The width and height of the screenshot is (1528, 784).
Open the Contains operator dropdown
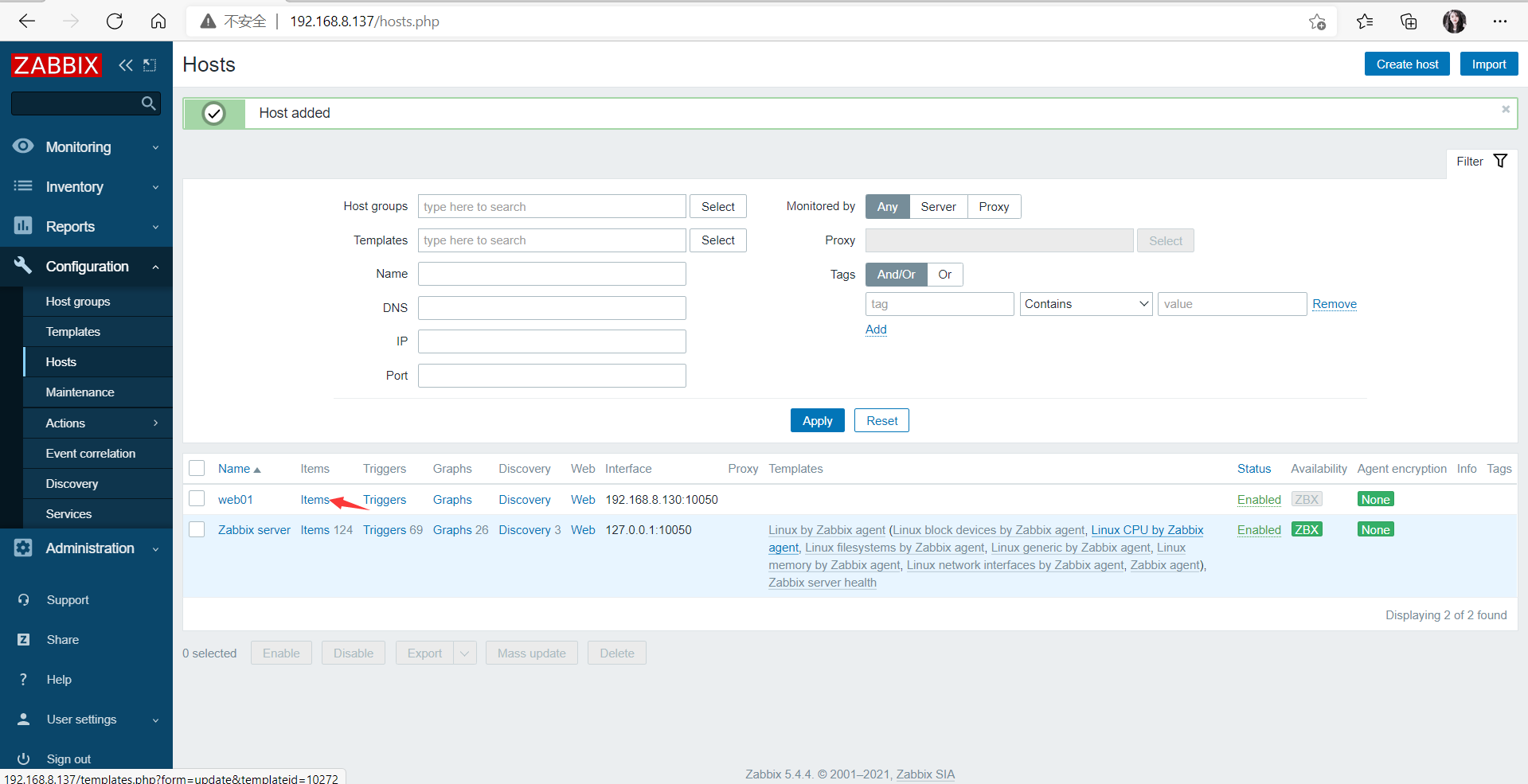[x=1084, y=303]
